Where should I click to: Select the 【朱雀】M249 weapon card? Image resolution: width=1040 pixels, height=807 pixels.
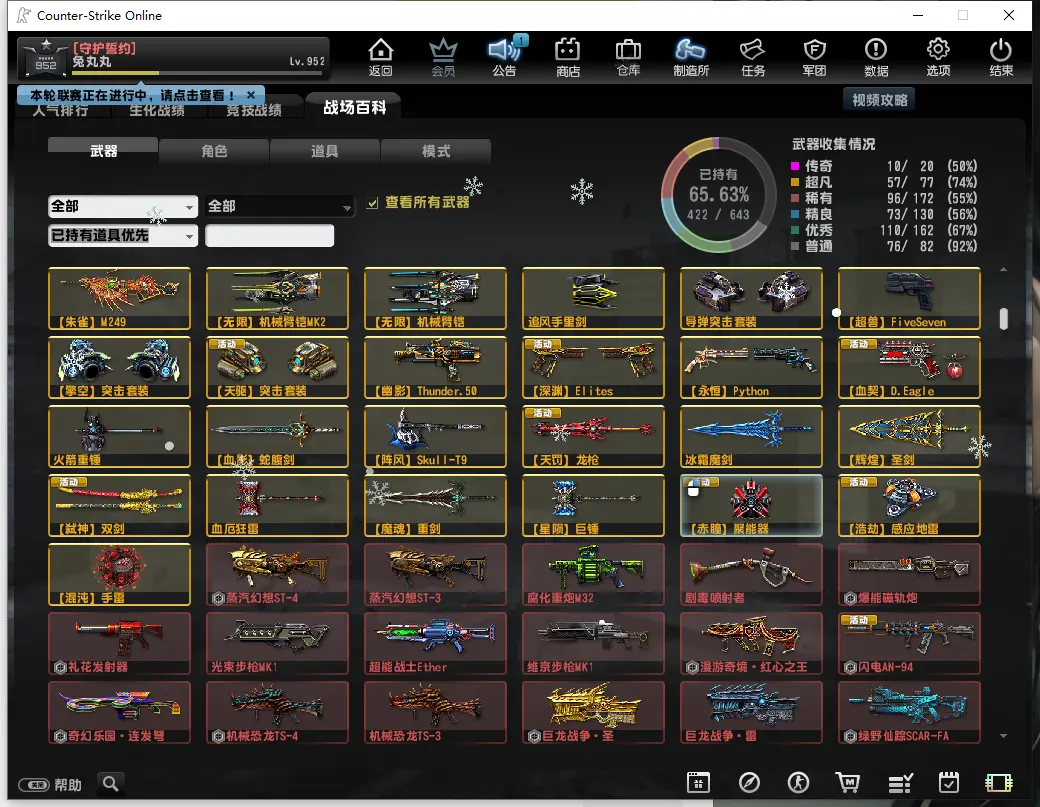coord(119,298)
